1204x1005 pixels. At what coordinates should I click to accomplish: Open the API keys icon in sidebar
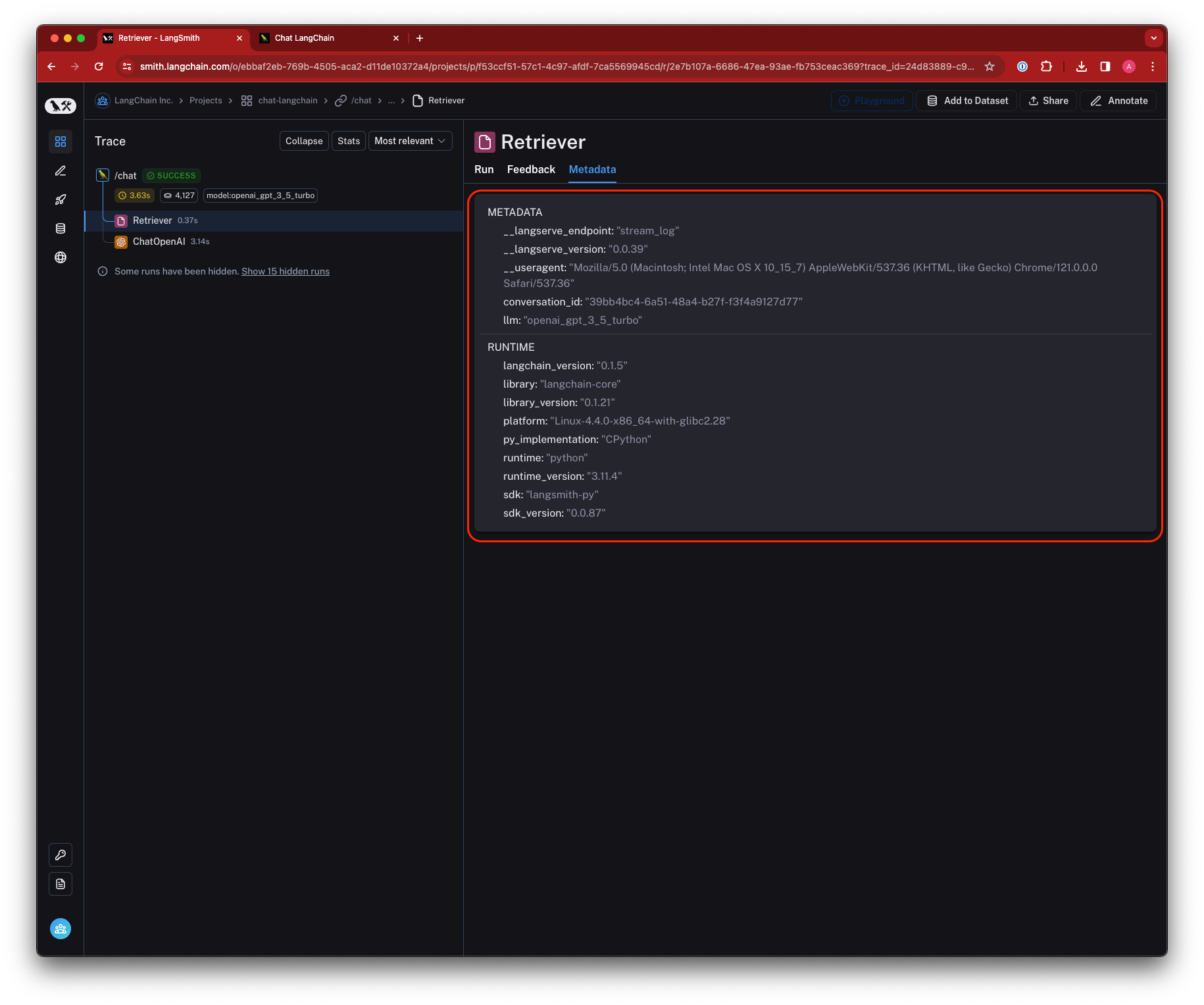[x=61, y=855]
